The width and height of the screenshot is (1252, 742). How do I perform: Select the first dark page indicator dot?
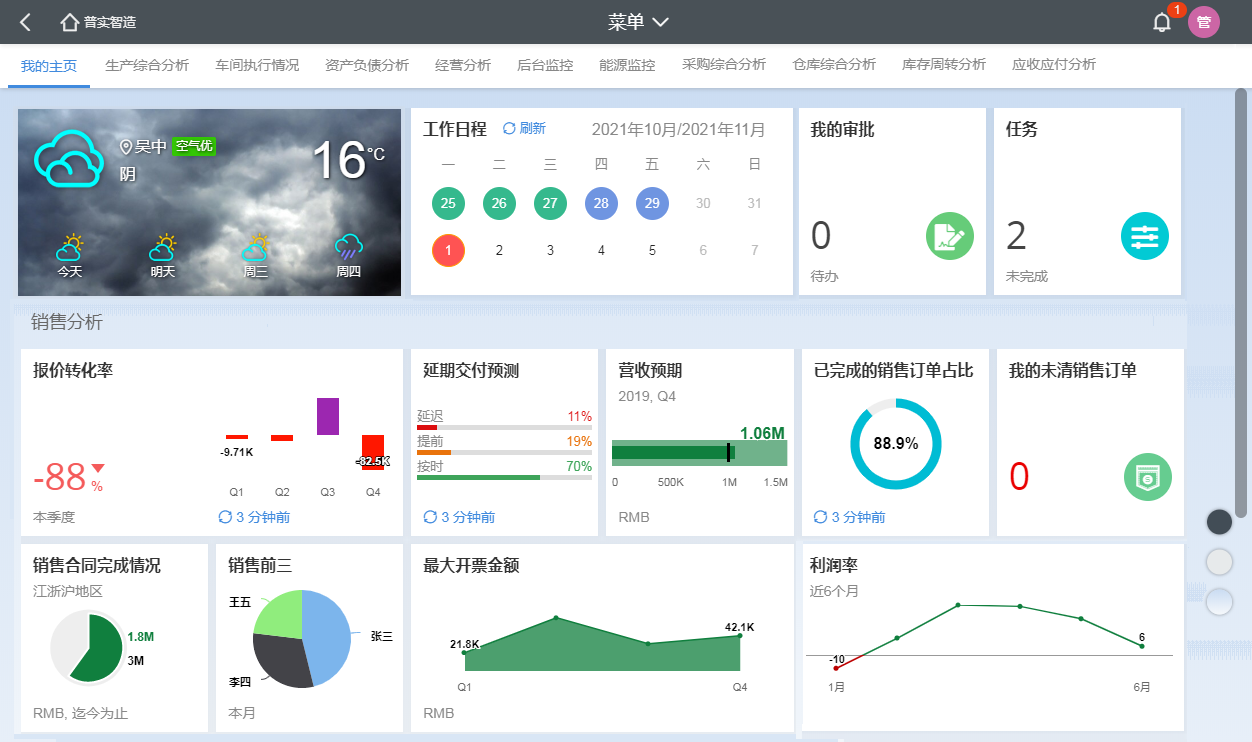[1219, 522]
